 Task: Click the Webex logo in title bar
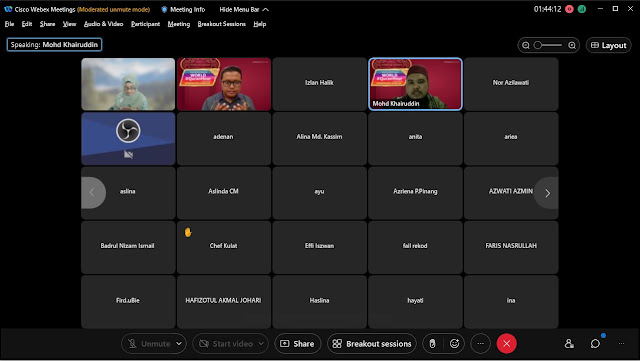pyautogui.click(x=8, y=9)
